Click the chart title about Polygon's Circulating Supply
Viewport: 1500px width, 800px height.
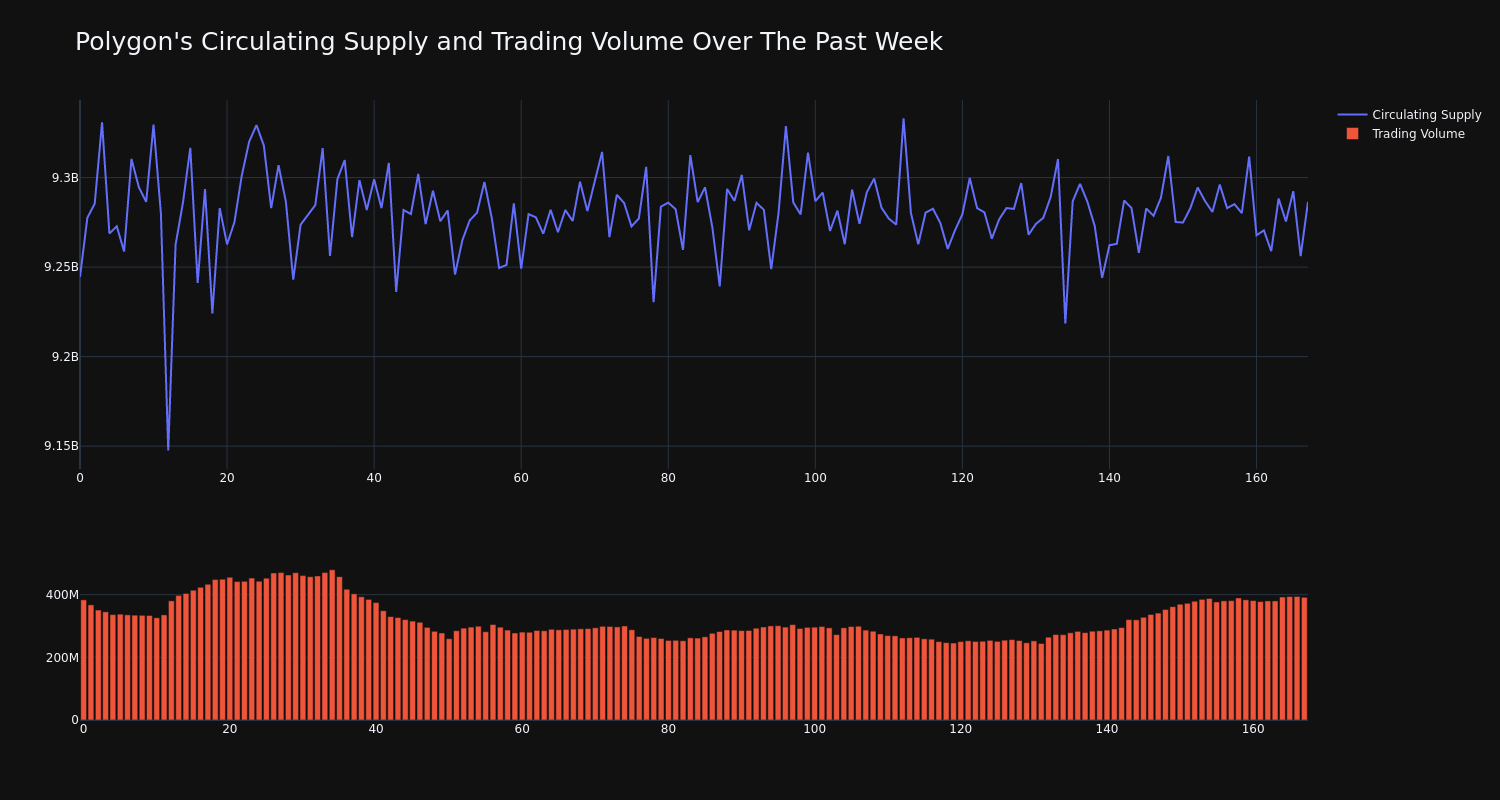tap(508, 42)
